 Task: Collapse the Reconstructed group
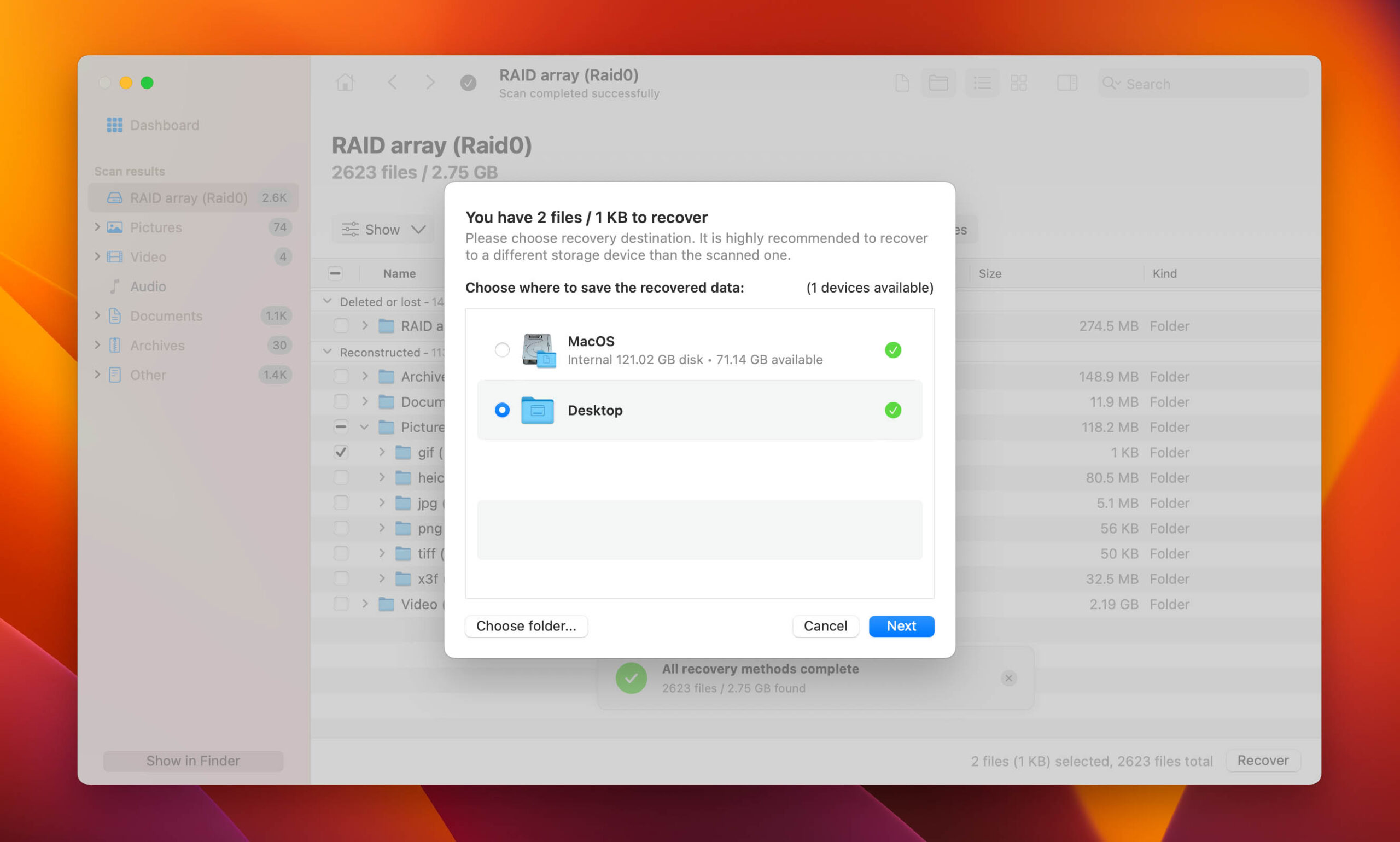click(x=328, y=352)
